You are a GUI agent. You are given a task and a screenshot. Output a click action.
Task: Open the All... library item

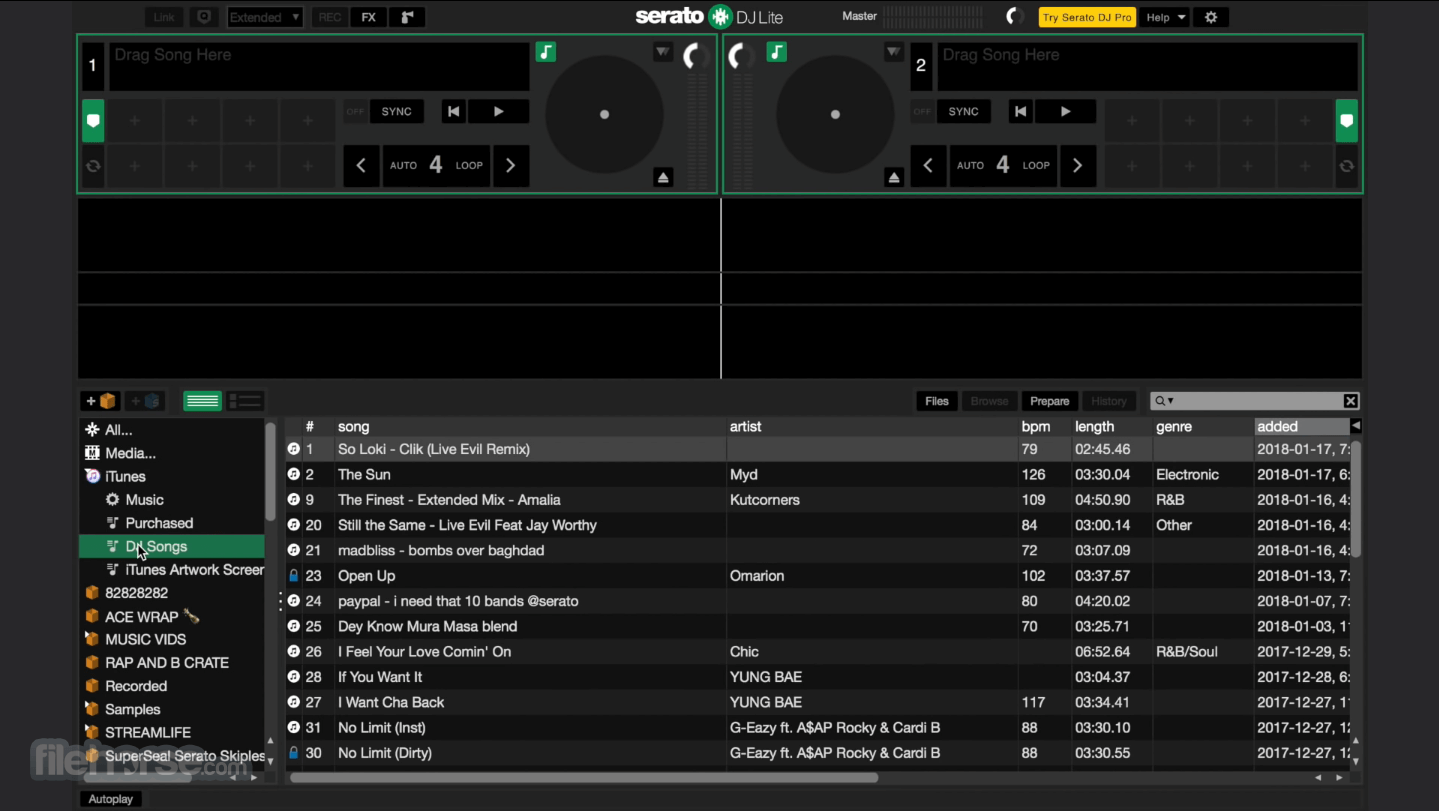(x=119, y=430)
